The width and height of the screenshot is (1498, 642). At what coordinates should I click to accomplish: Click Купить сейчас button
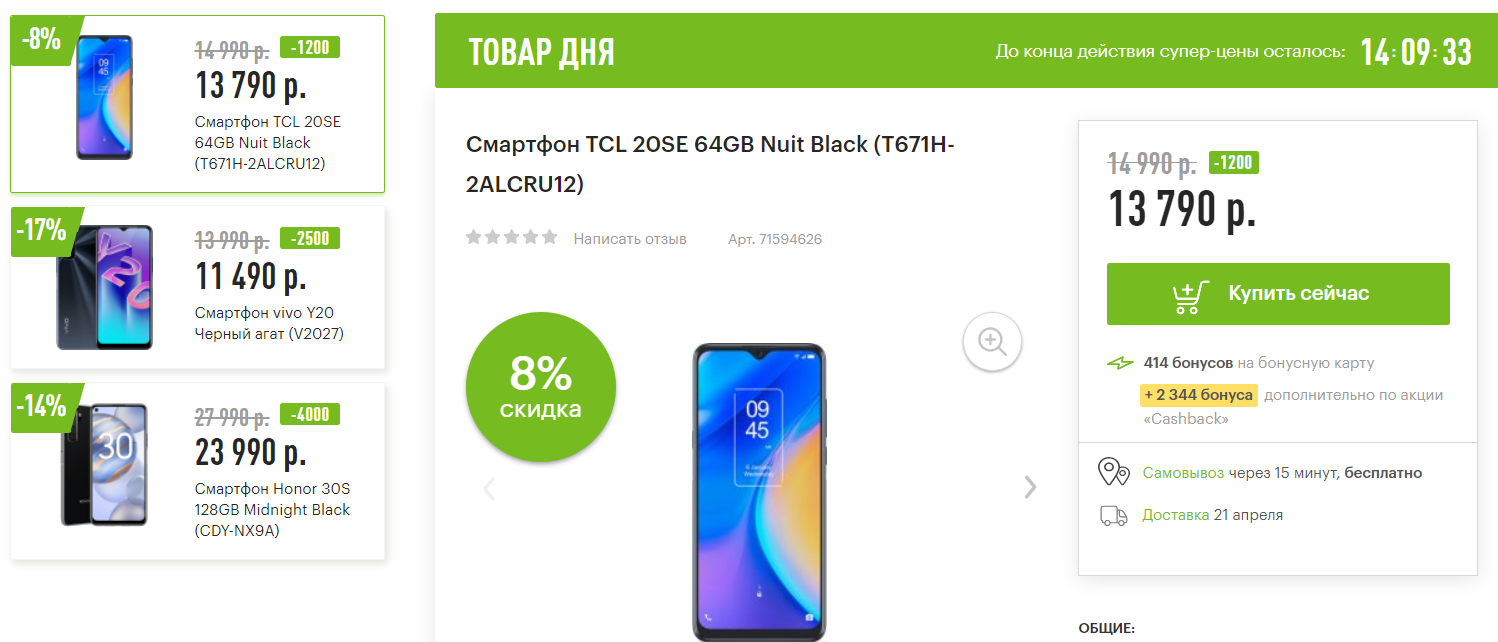click(x=1278, y=294)
